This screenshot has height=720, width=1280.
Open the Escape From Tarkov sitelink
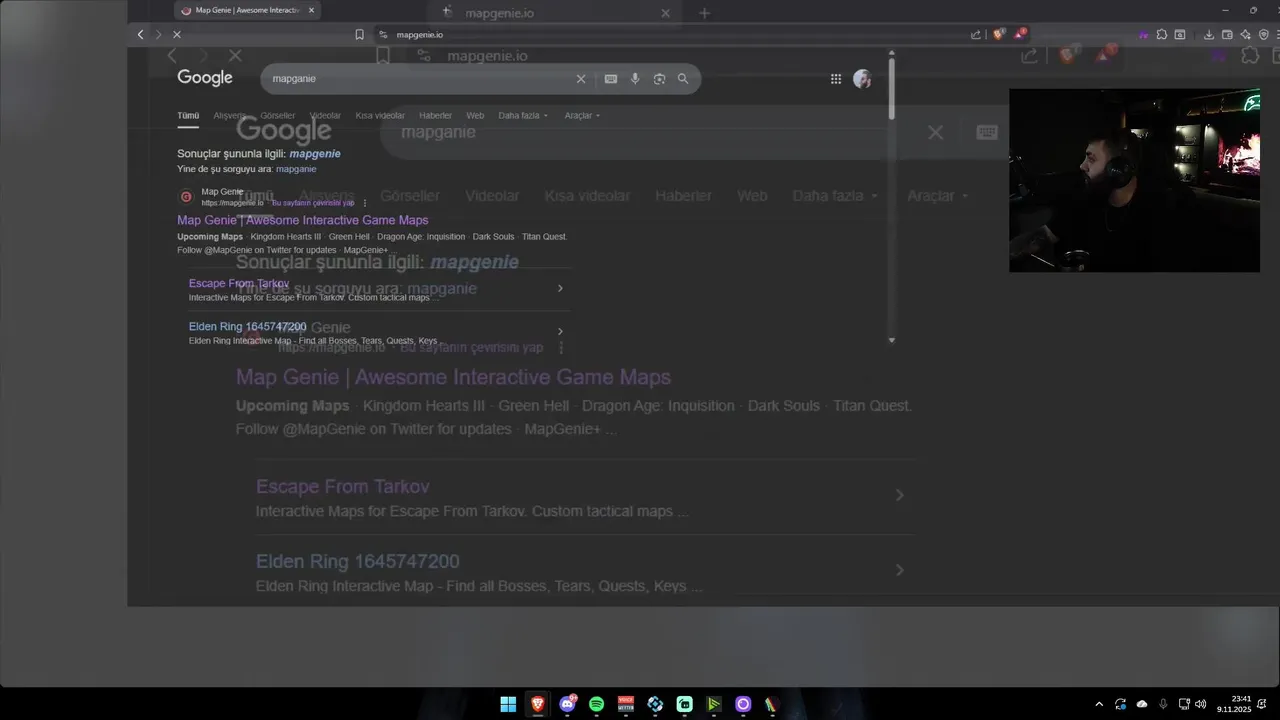239,283
